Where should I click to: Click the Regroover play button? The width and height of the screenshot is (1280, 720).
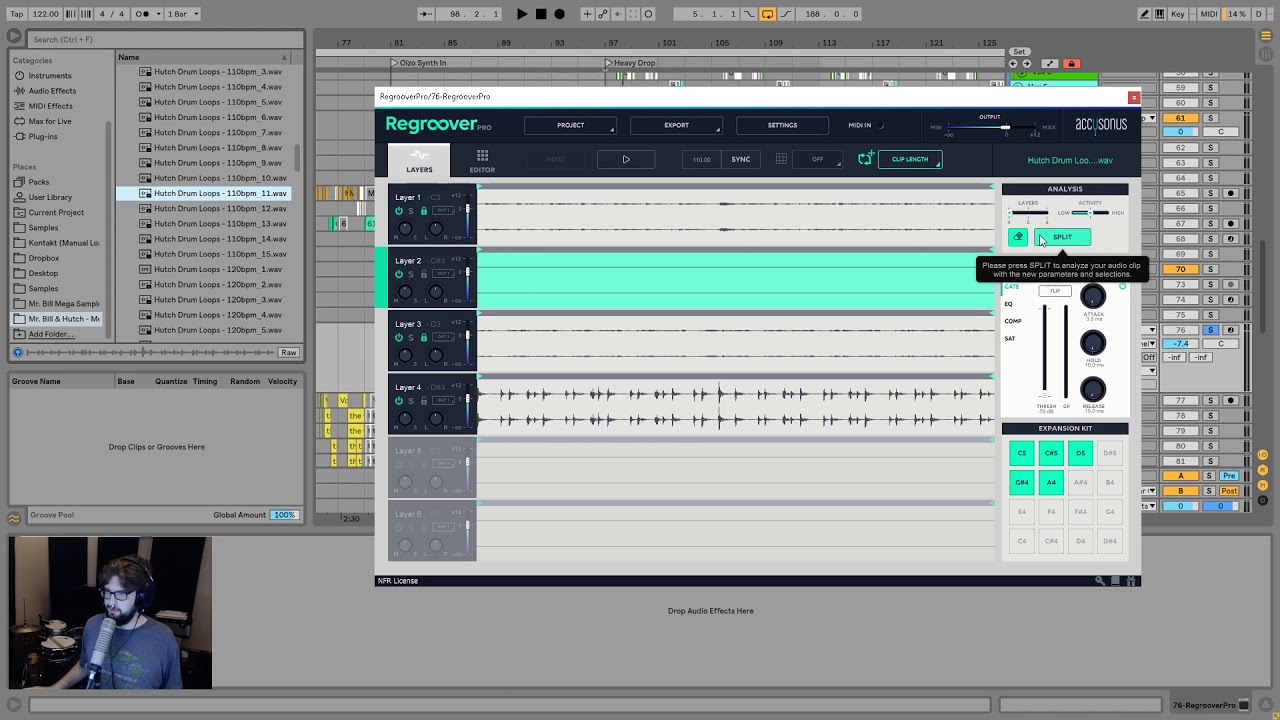tap(626, 159)
